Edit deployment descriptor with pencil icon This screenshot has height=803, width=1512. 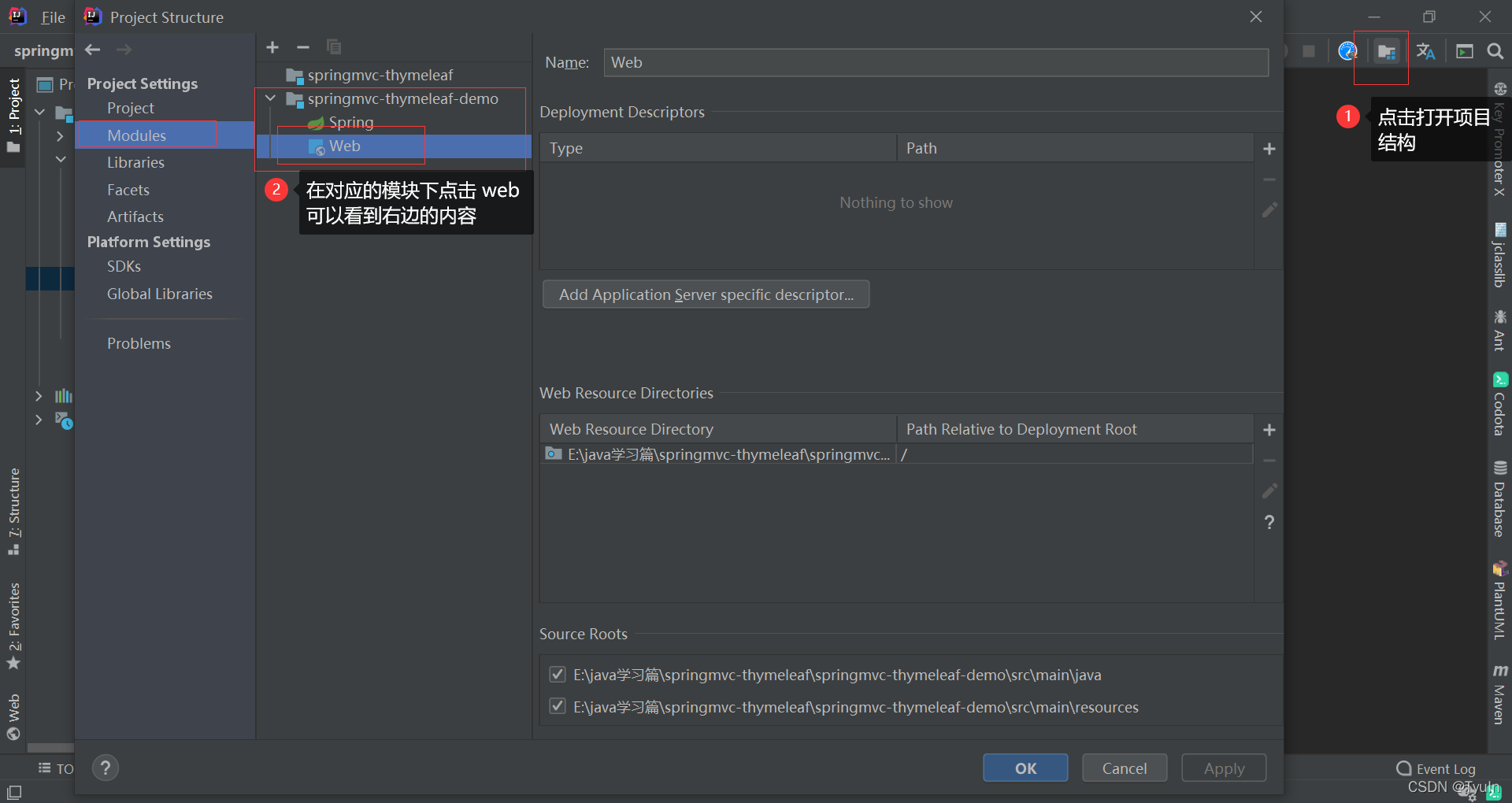point(1269,210)
